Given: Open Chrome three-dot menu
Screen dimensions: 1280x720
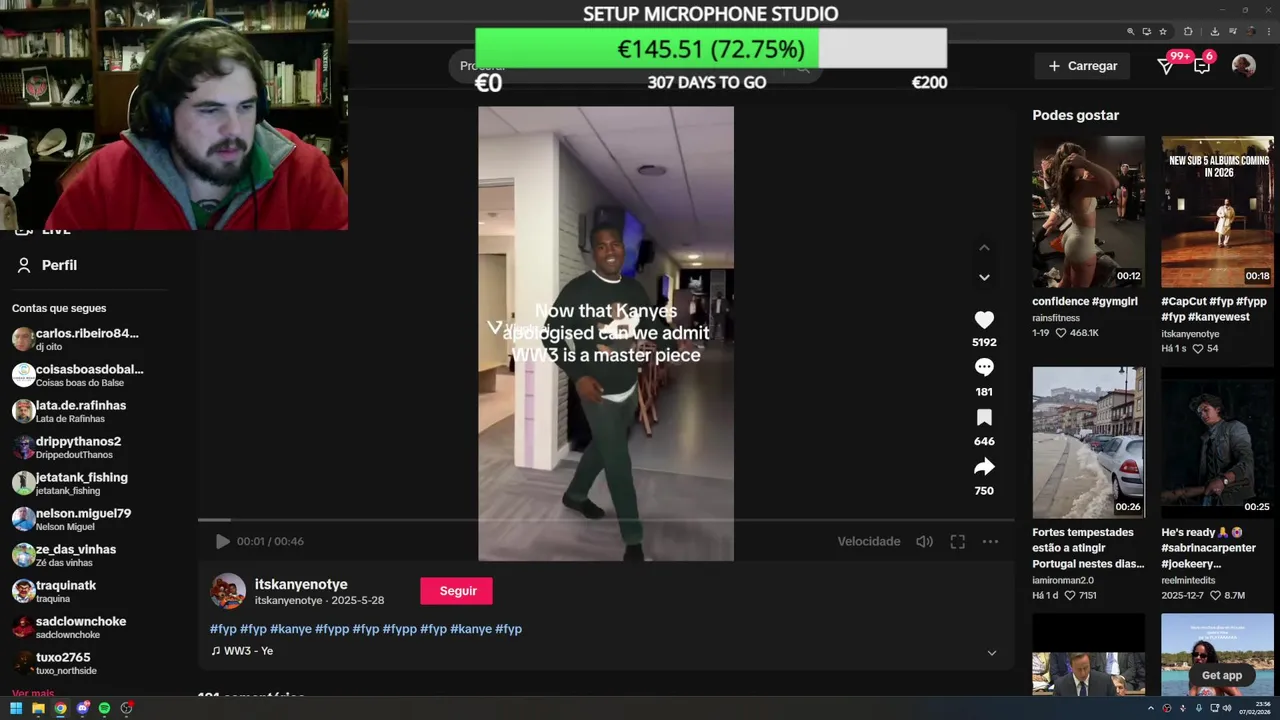Looking at the screenshot, I should coord(1269,32).
